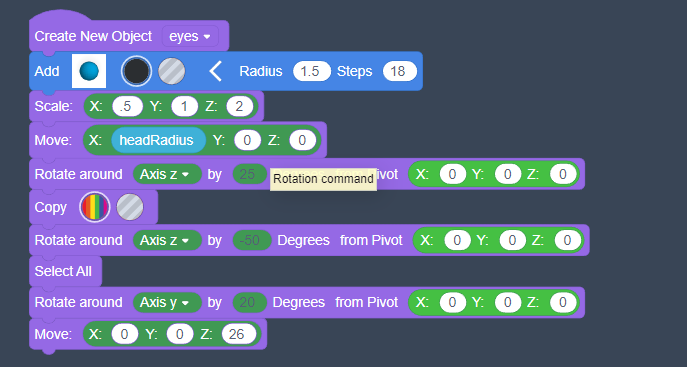Click the Radius field showing 1.5
Image resolution: width=687 pixels, height=367 pixels.
[x=311, y=71]
